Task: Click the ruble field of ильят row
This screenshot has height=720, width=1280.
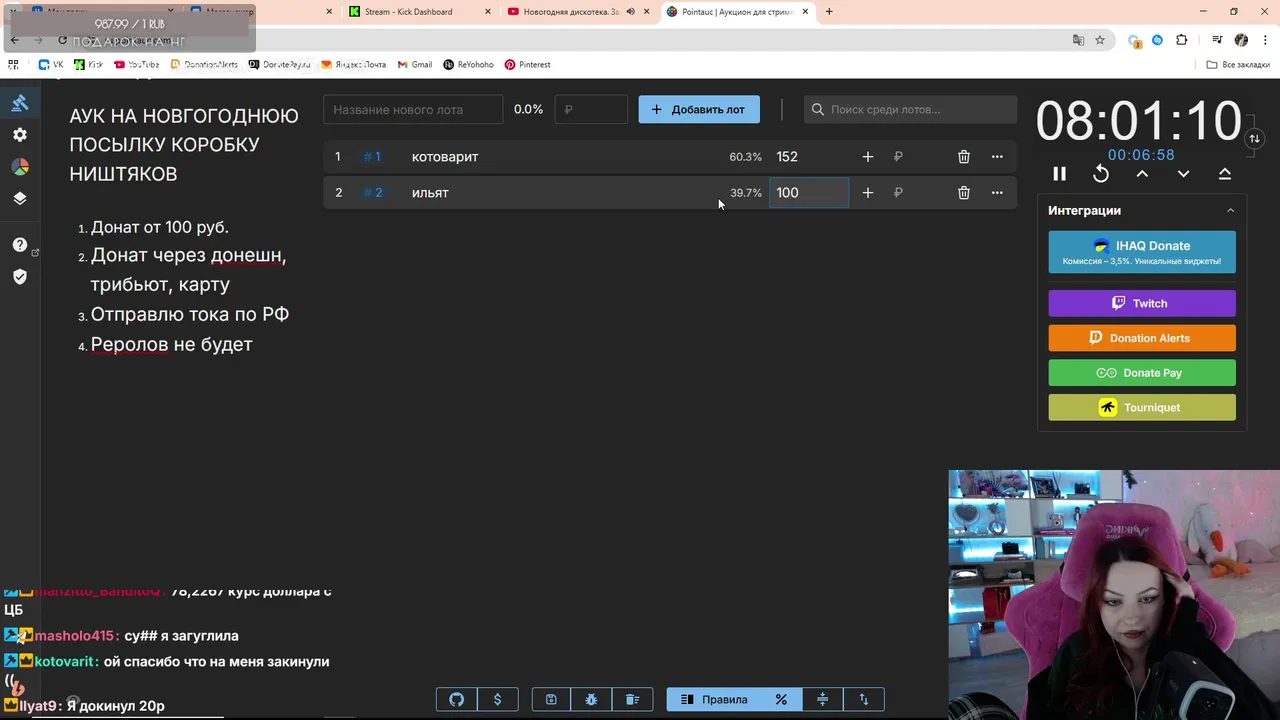Action: point(915,193)
